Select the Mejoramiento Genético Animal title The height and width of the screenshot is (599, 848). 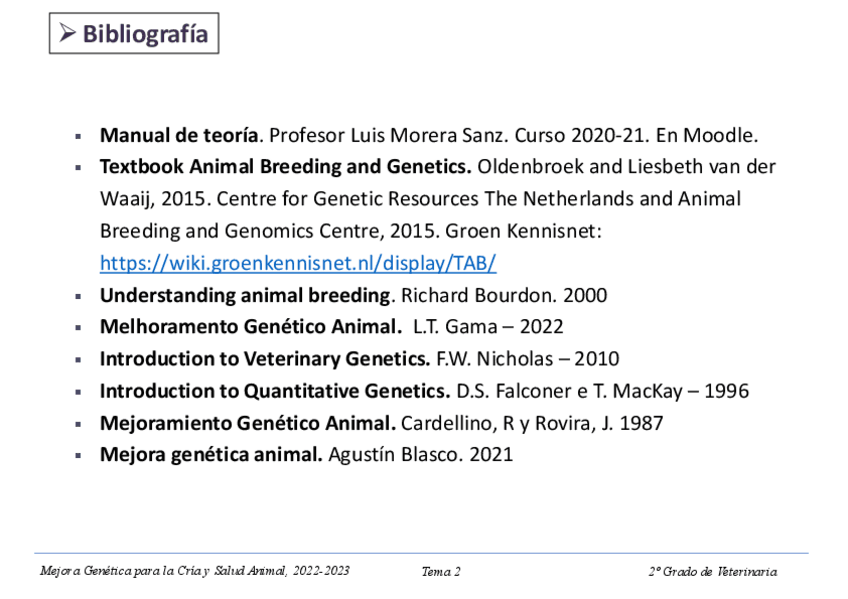[248, 423]
